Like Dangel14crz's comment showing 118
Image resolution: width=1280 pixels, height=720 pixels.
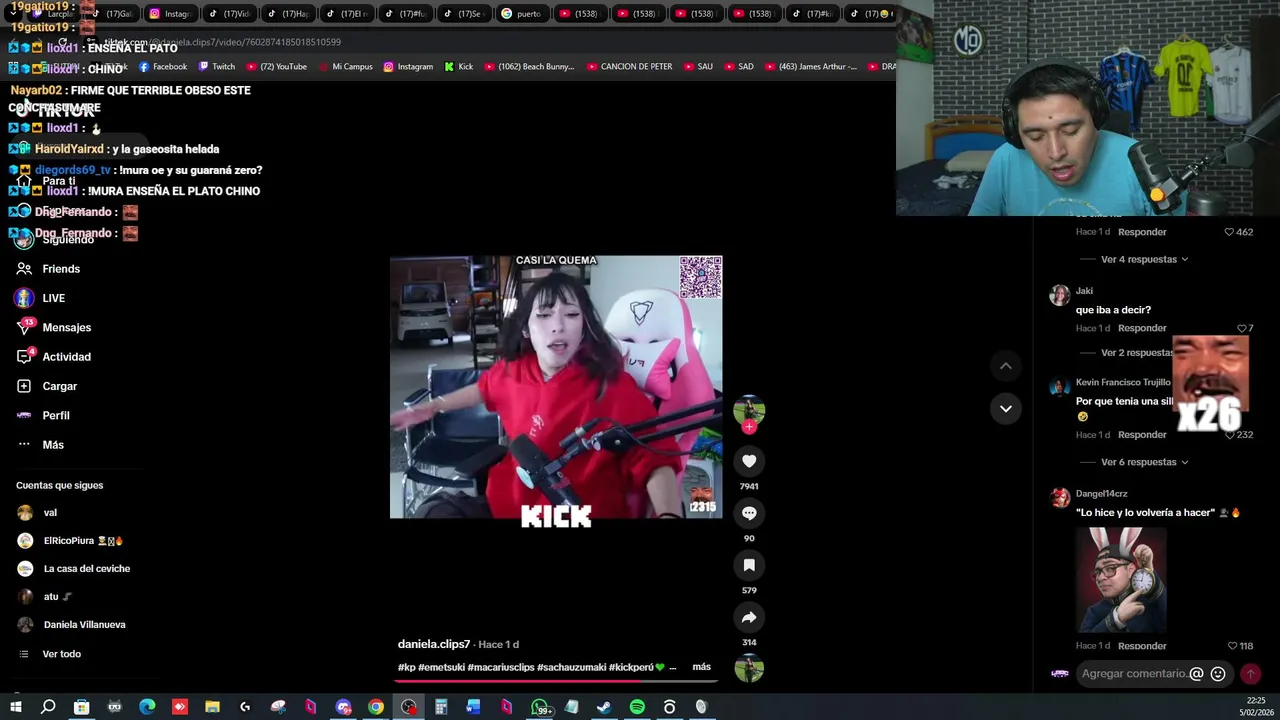[x=1232, y=646]
